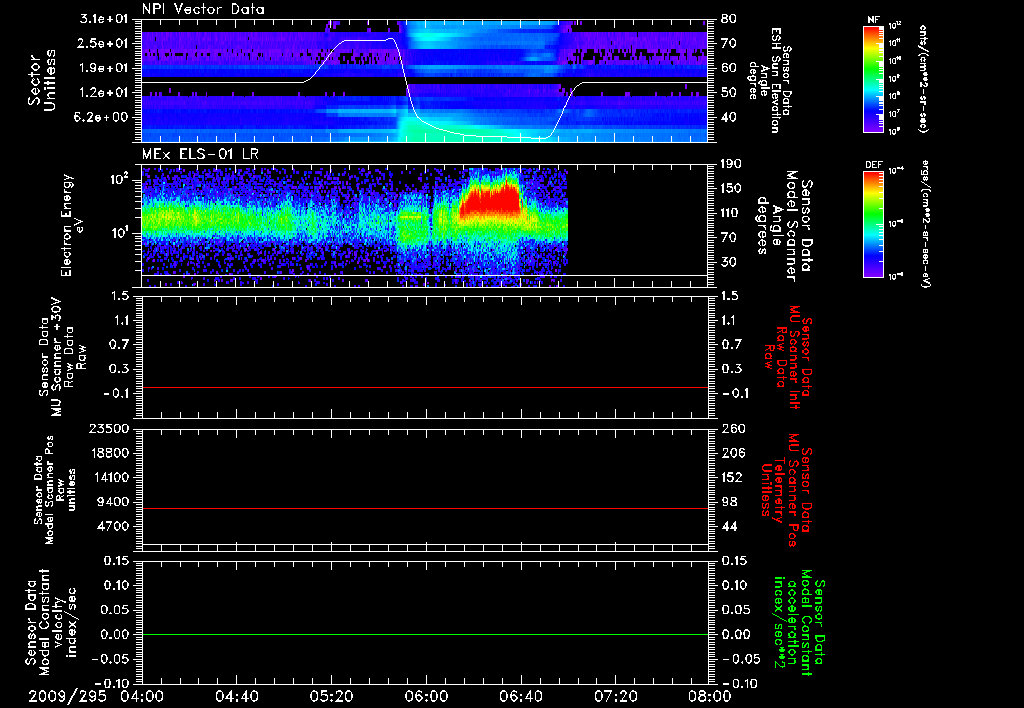The height and width of the screenshot is (708, 1024).
Task: Click the 2009/295 date label
Action: pyautogui.click(x=66, y=696)
